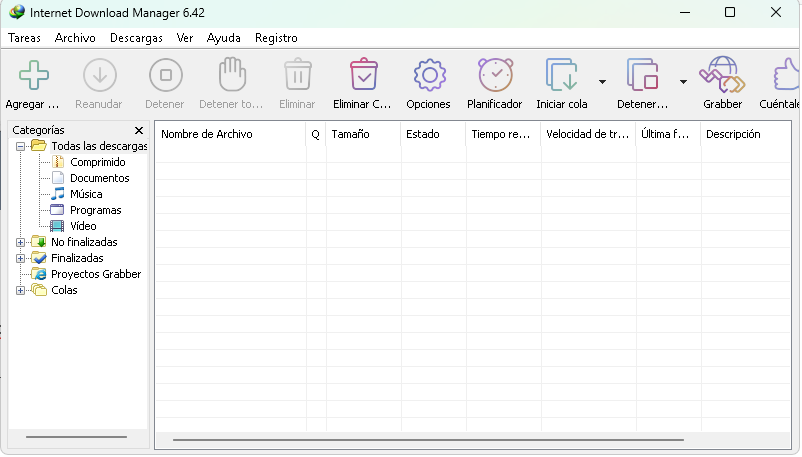Click the Eliminar Completadas icon
Screen dimensions: 802x457
pyautogui.click(x=363, y=76)
